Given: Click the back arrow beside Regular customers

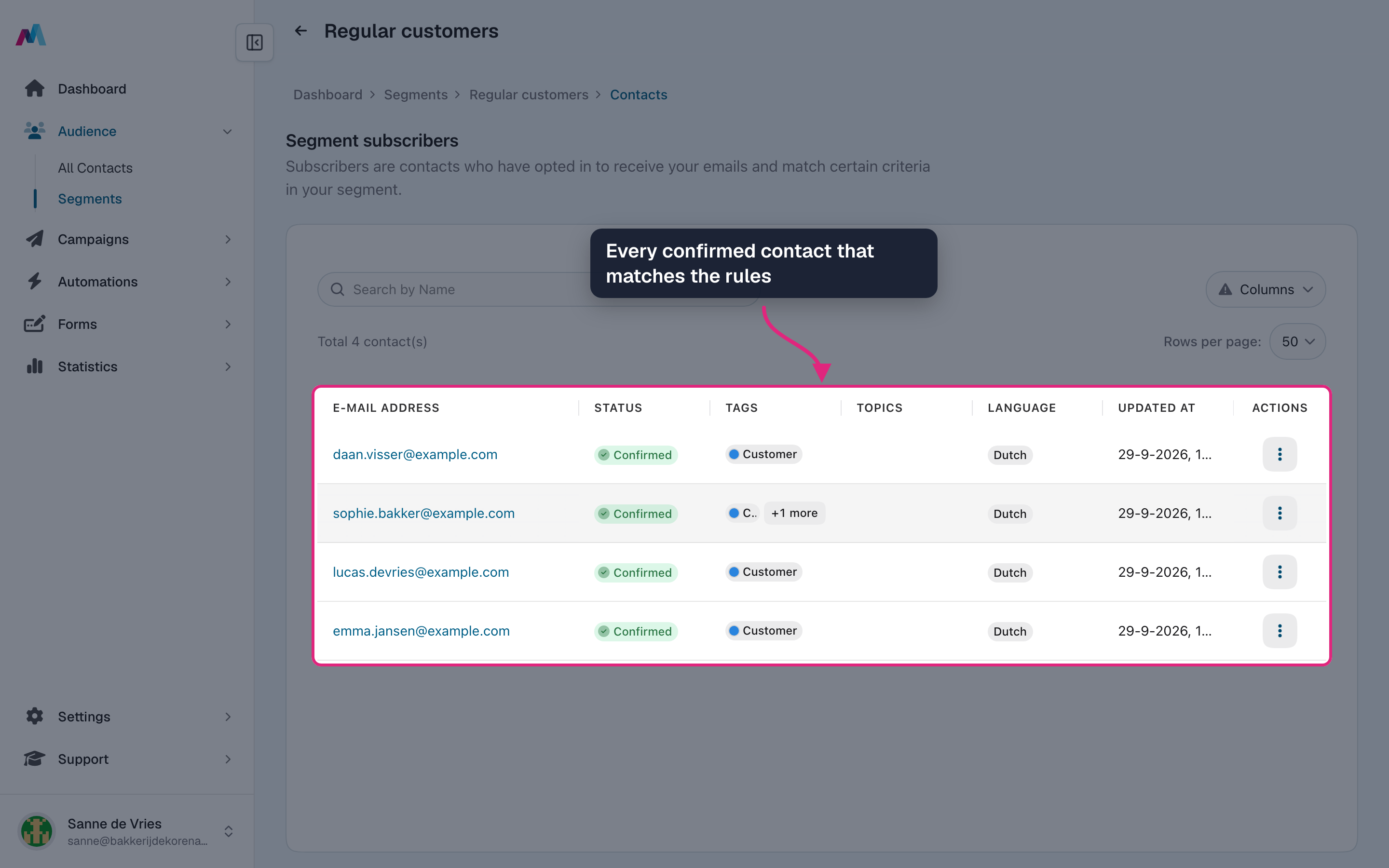Looking at the screenshot, I should coord(301,31).
